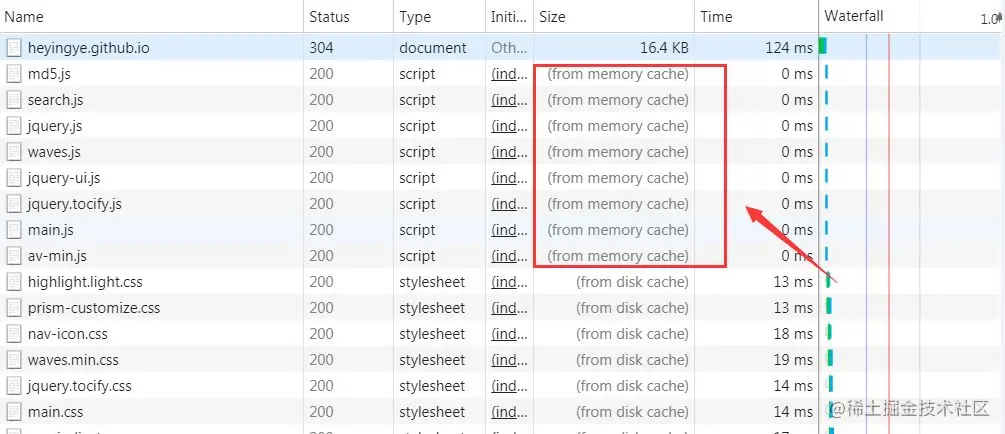The height and width of the screenshot is (434, 1005).
Task: Click the file icon beside waves.min.css
Action: pos(13,360)
